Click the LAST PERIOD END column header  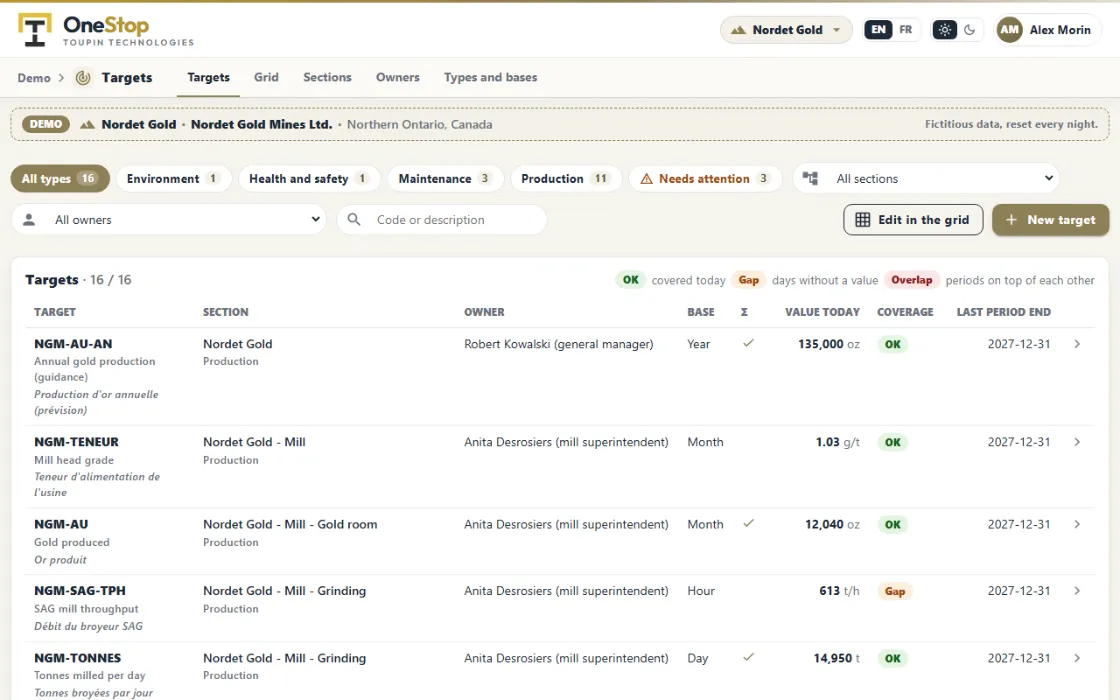tap(1004, 312)
